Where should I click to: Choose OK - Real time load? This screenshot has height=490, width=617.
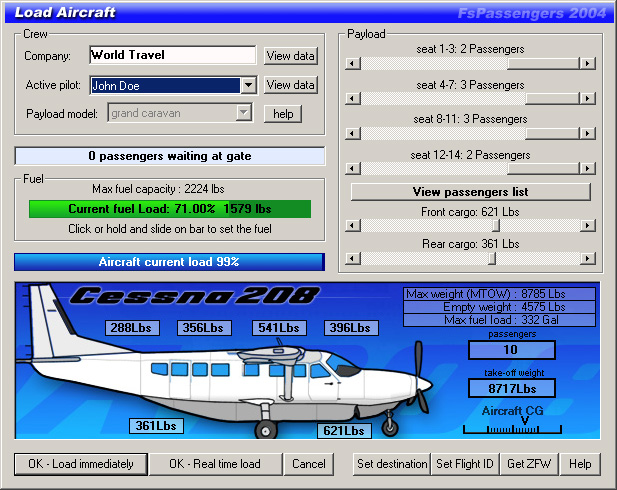click(x=215, y=464)
